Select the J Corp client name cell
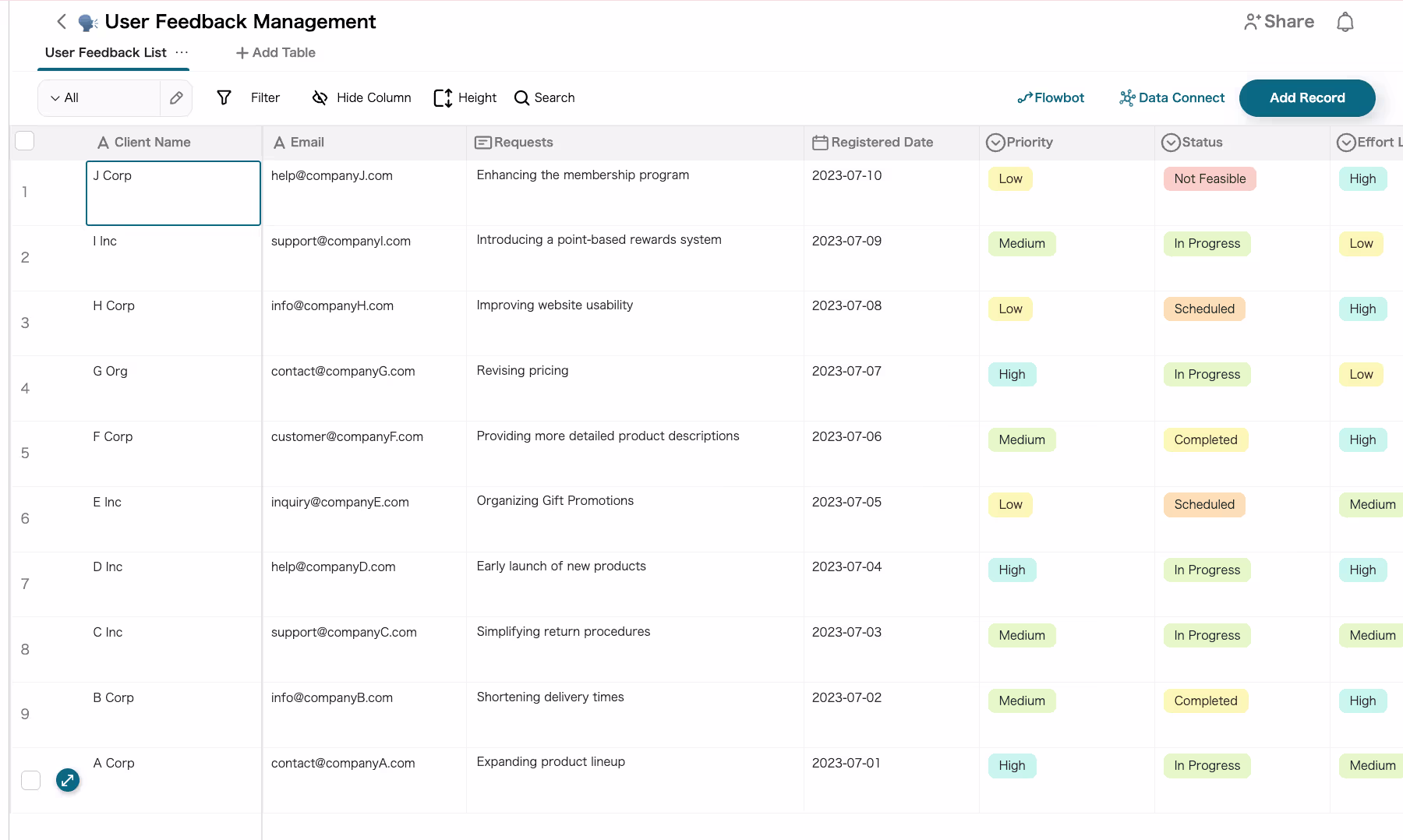The height and width of the screenshot is (840, 1403). [173, 193]
